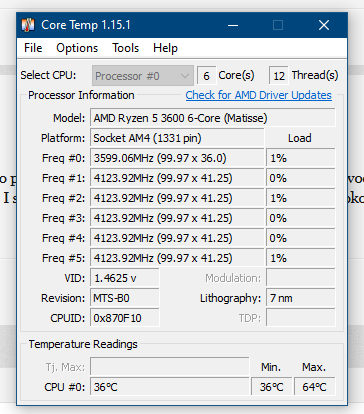The height and width of the screenshot is (414, 364).
Task: Open the Tools menu
Action: click(125, 48)
